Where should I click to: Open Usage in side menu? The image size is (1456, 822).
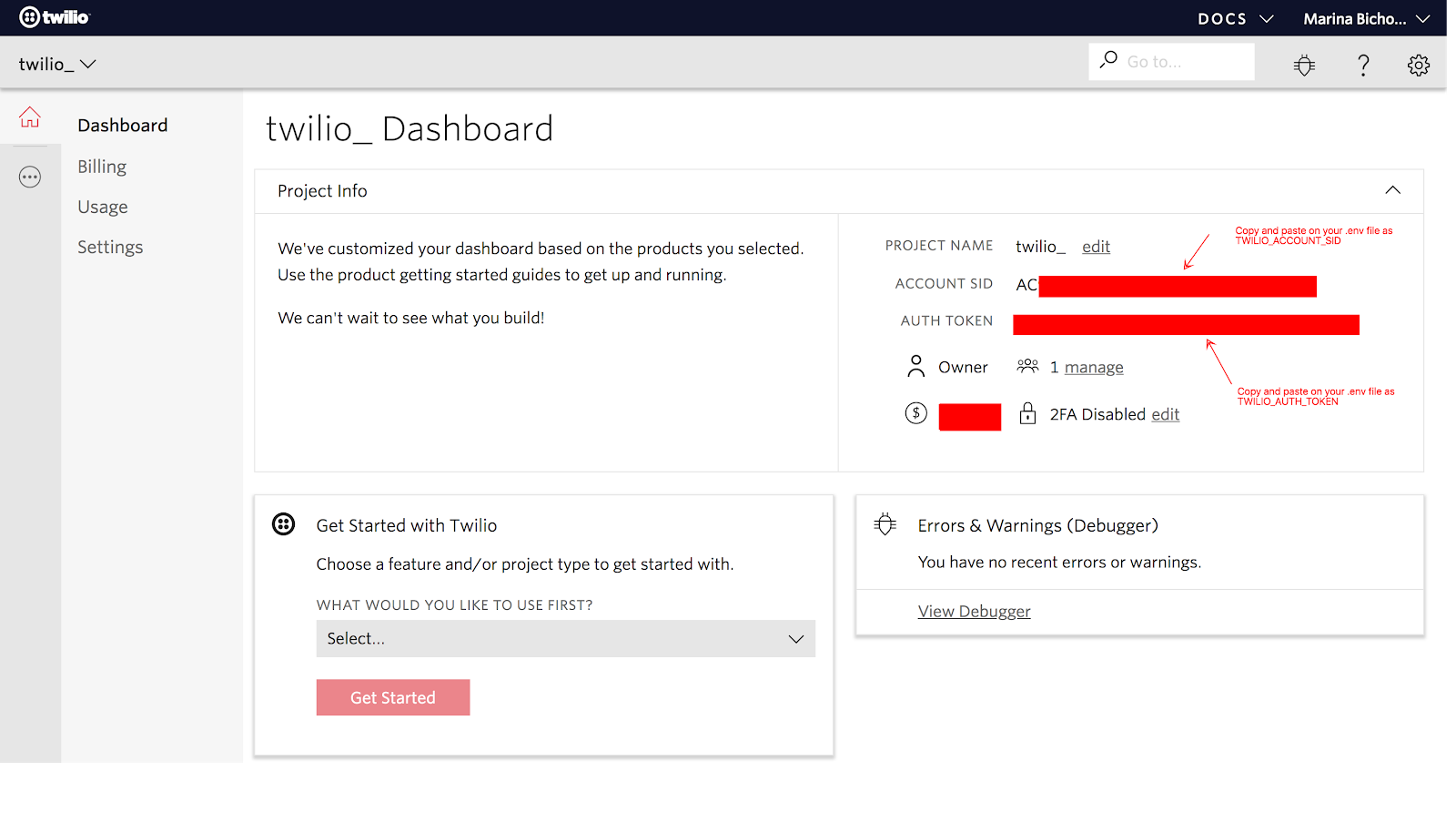pos(103,208)
